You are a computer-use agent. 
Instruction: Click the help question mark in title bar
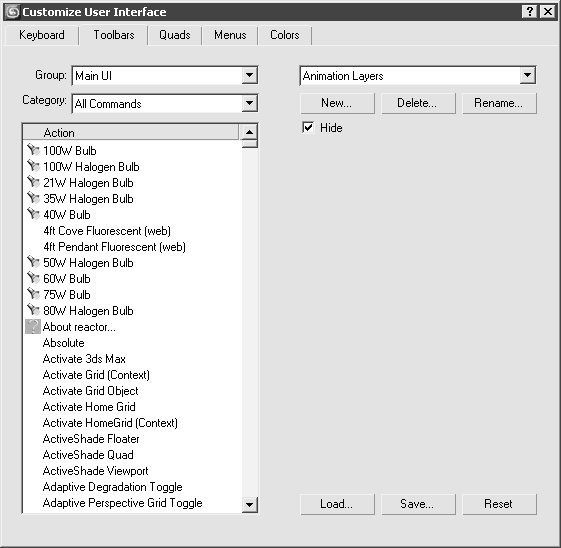pos(530,12)
